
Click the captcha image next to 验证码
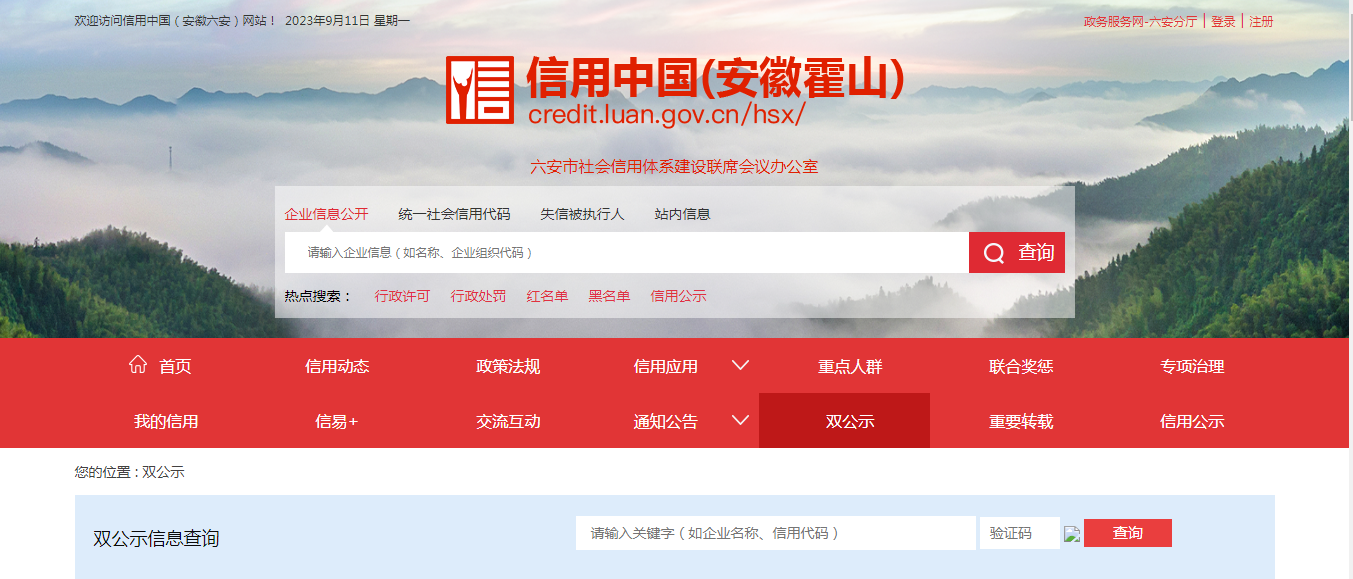[x=1072, y=534]
